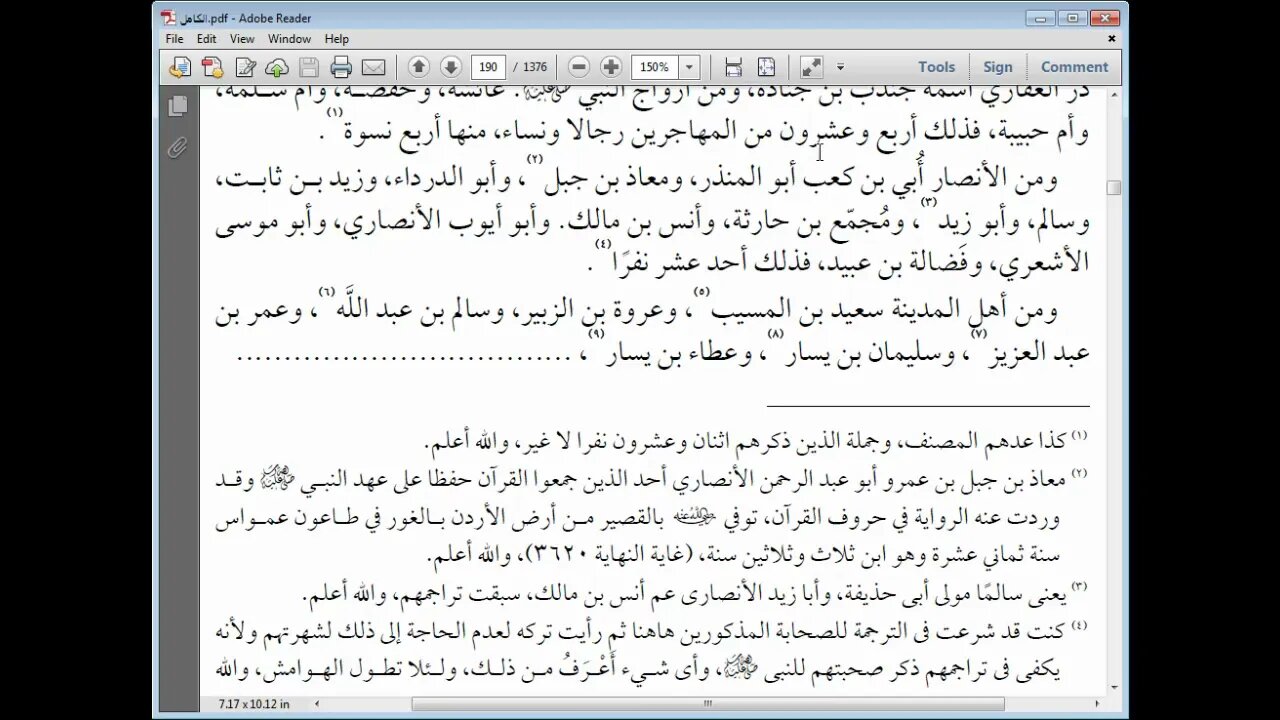Open the Help menu
The image size is (1280, 720).
coord(337,39)
